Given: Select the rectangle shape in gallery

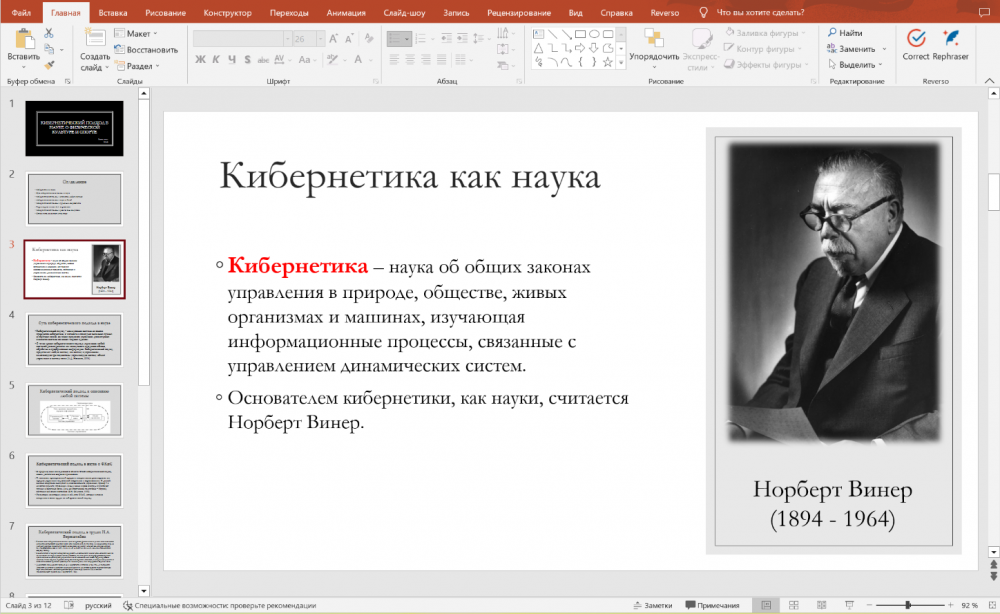Looking at the screenshot, I should tap(580, 33).
